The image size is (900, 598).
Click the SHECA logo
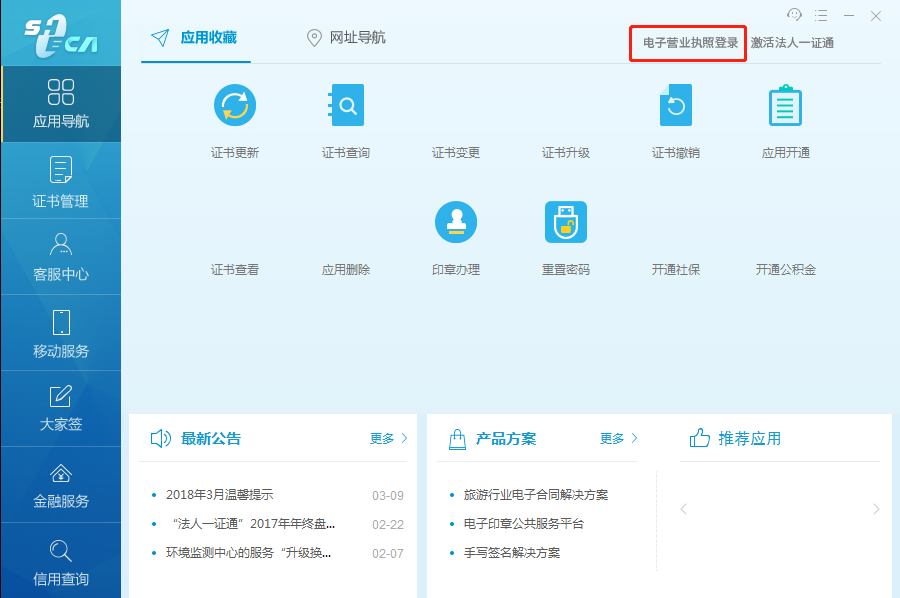pyautogui.click(x=61, y=37)
